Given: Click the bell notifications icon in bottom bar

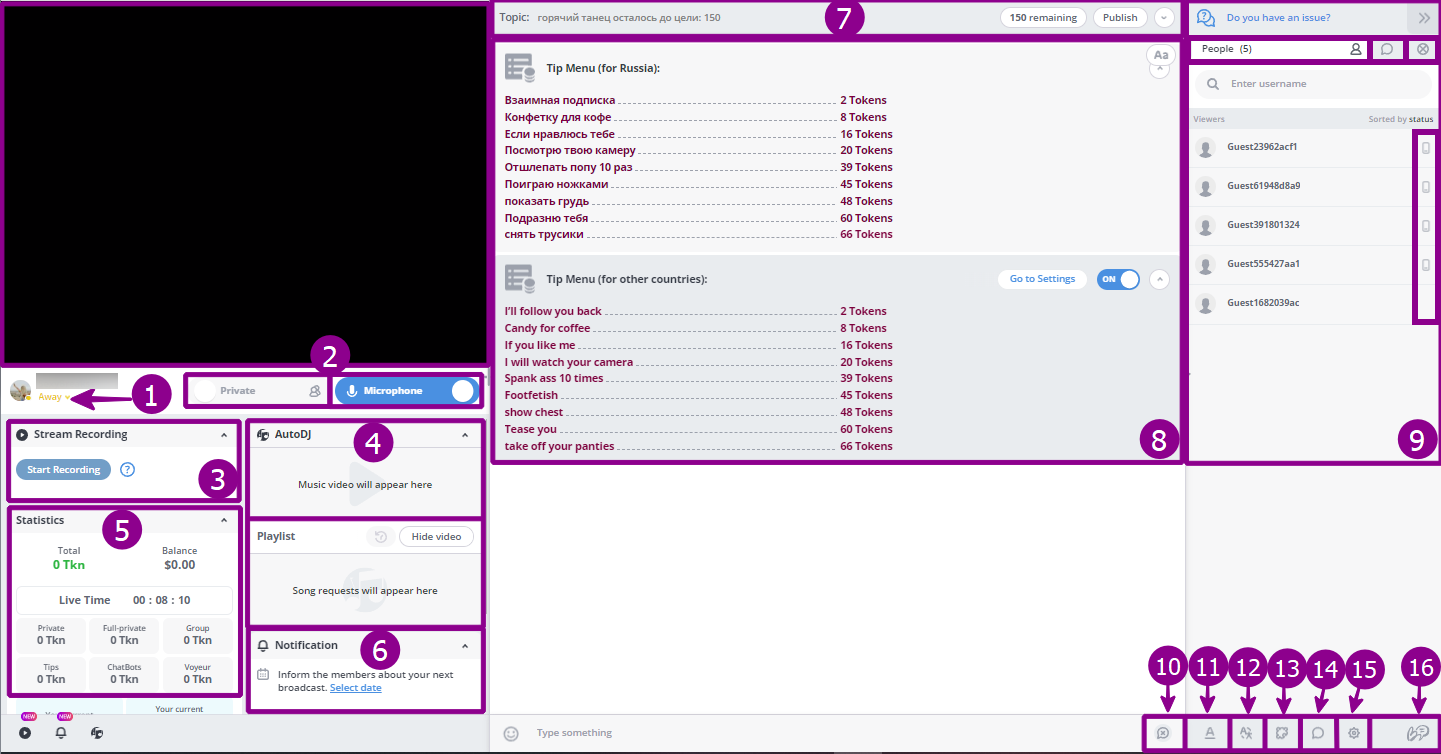Looking at the screenshot, I should click(61, 733).
